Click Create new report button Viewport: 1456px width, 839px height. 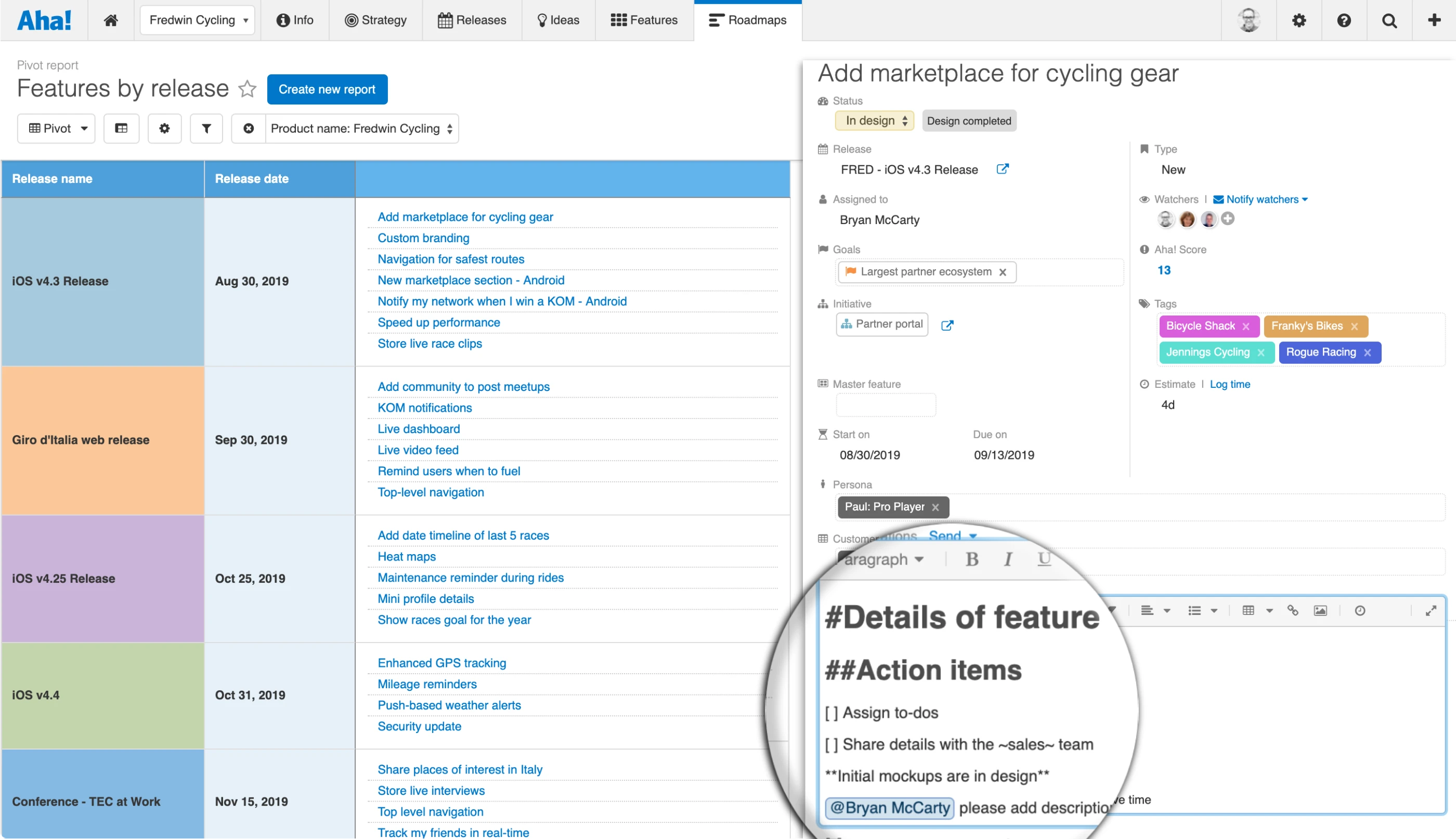pyautogui.click(x=327, y=89)
